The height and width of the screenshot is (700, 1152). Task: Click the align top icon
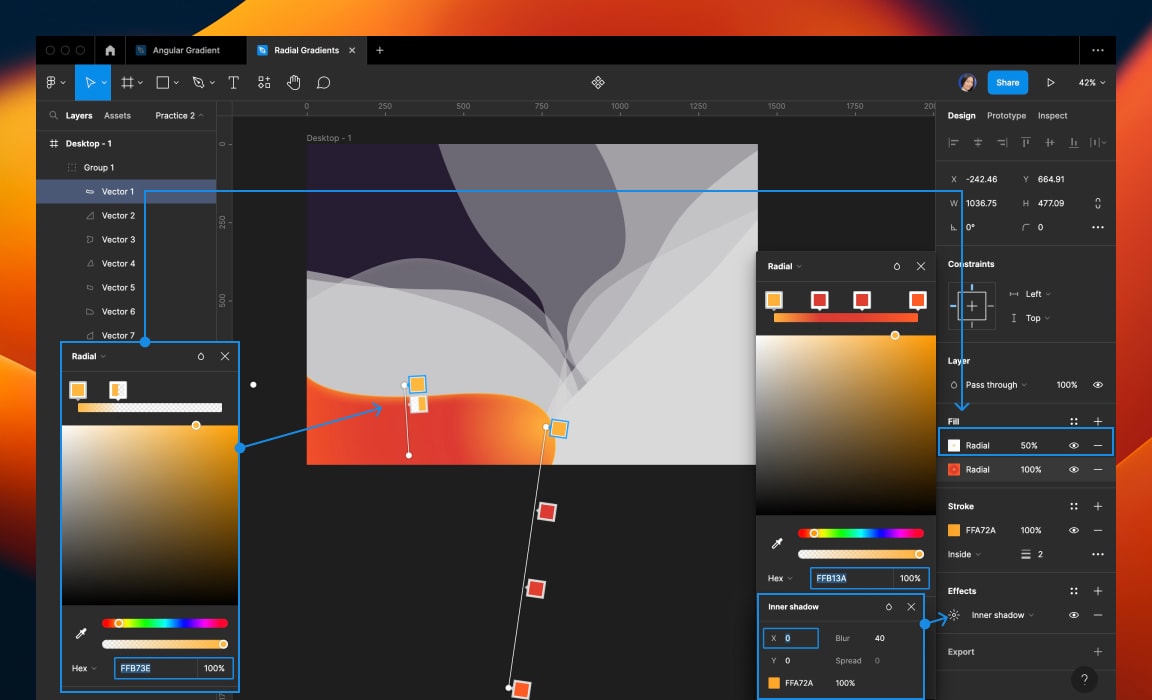pyautogui.click(x=1026, y=142)
